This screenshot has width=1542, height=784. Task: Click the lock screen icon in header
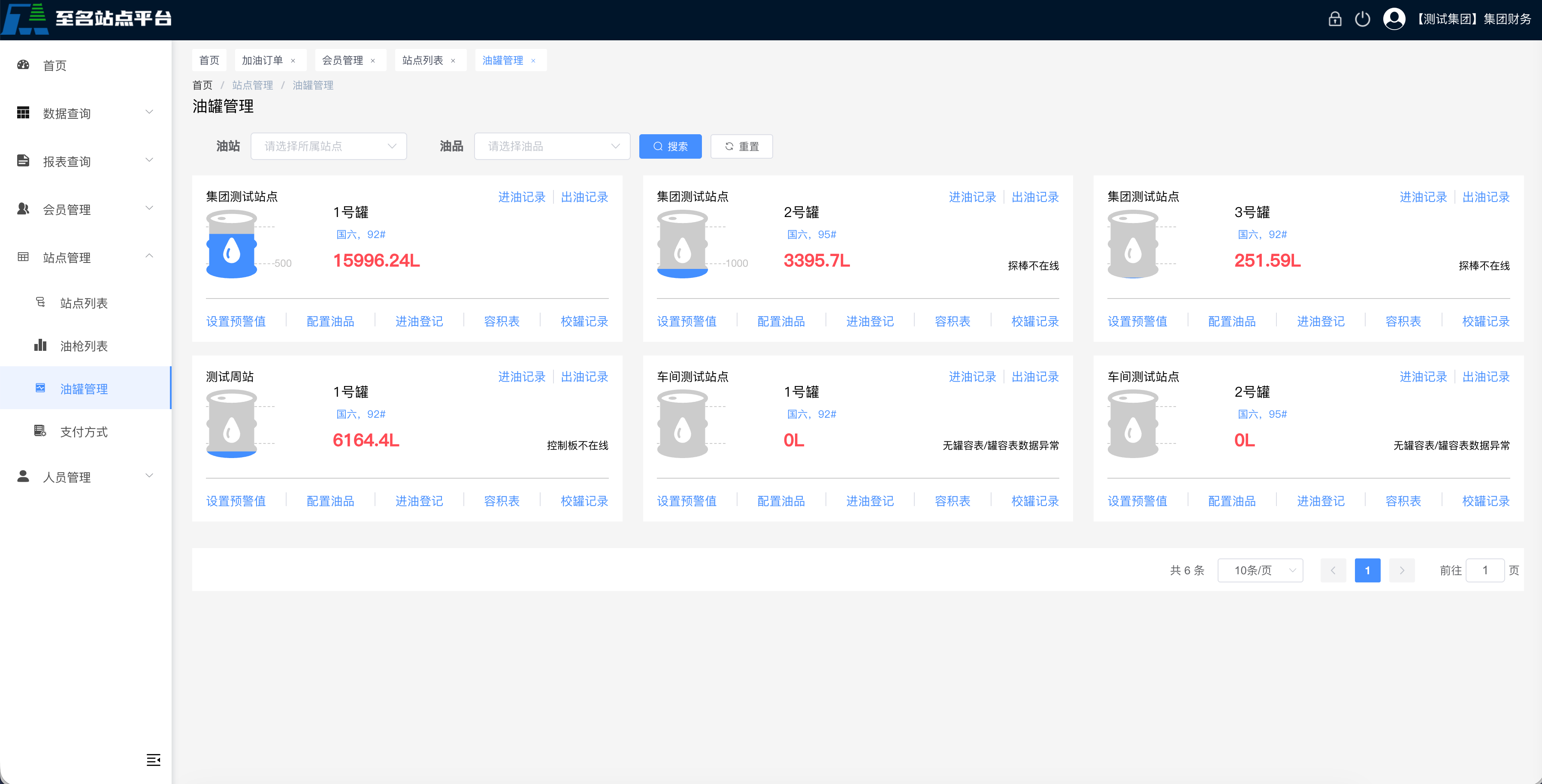click(x=1334, y=19)
